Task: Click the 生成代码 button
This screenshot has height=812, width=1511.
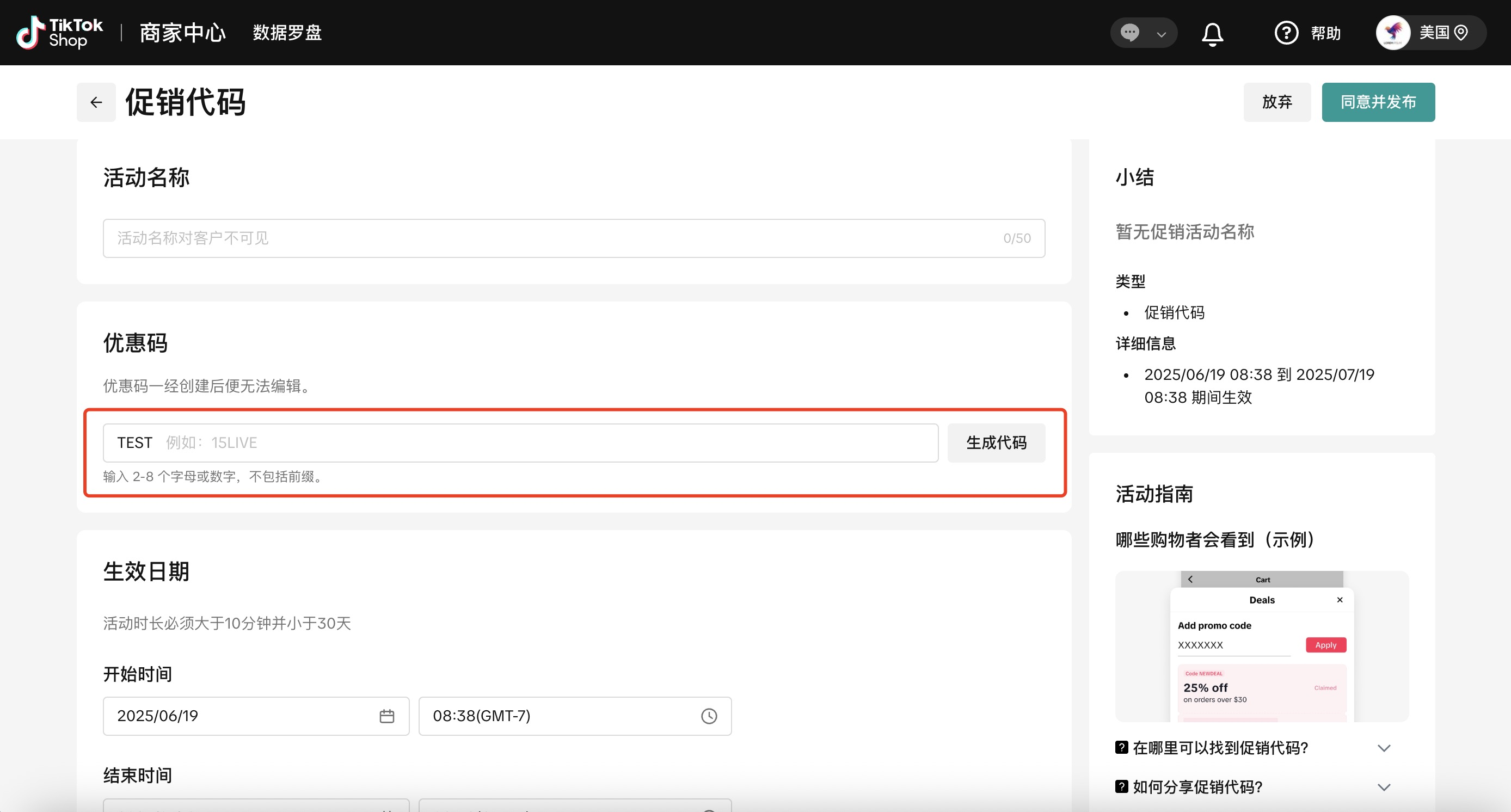Action: click(996, 442)
